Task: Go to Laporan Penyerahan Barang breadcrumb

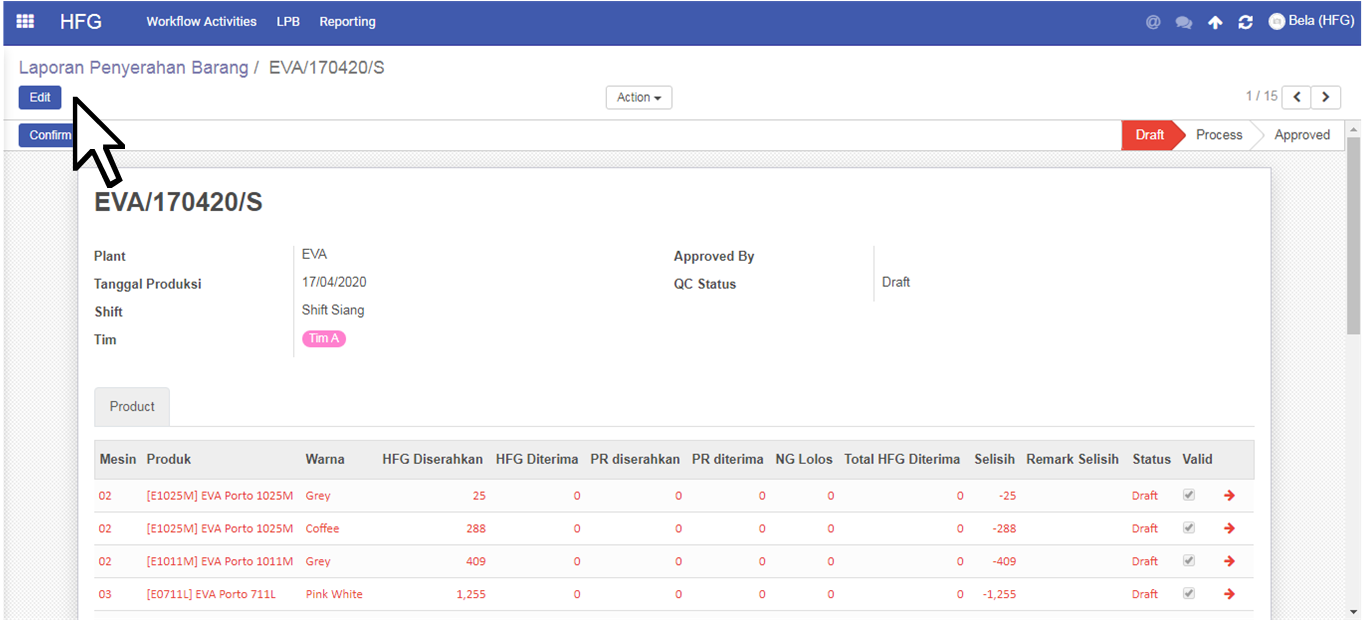Action: 133,68
